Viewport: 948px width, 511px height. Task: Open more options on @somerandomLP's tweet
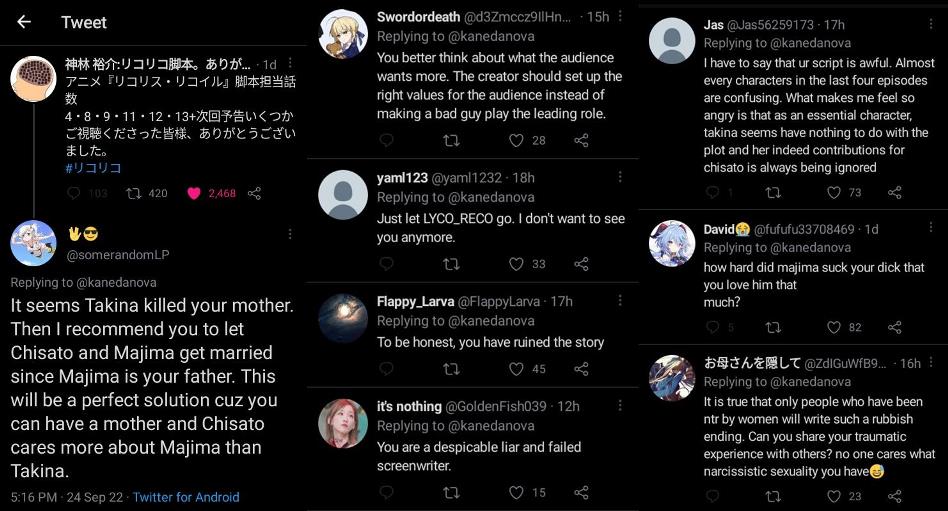[x=289, y=234]
